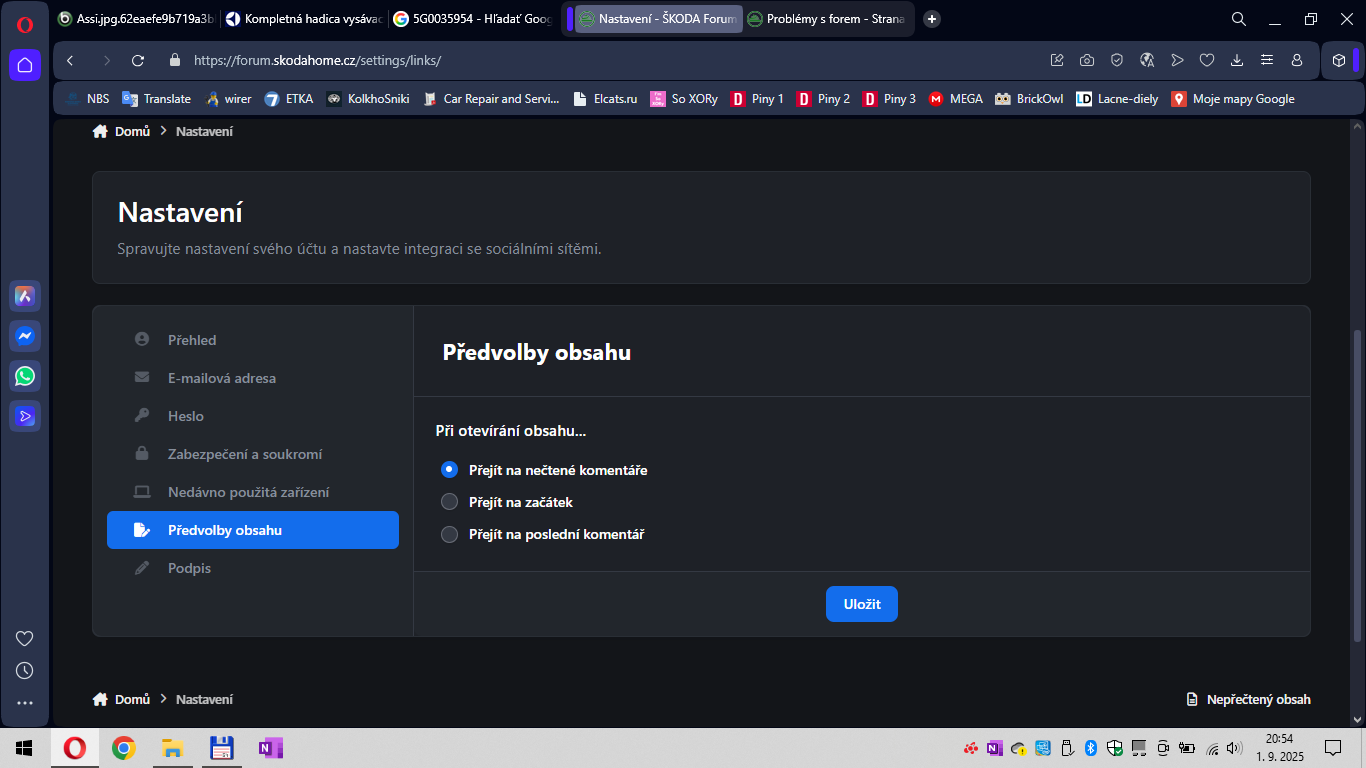The width and height of the screenshot is (1366, 768).
Task: Open the Heslo settings section
Action: (x=253, y=416)
